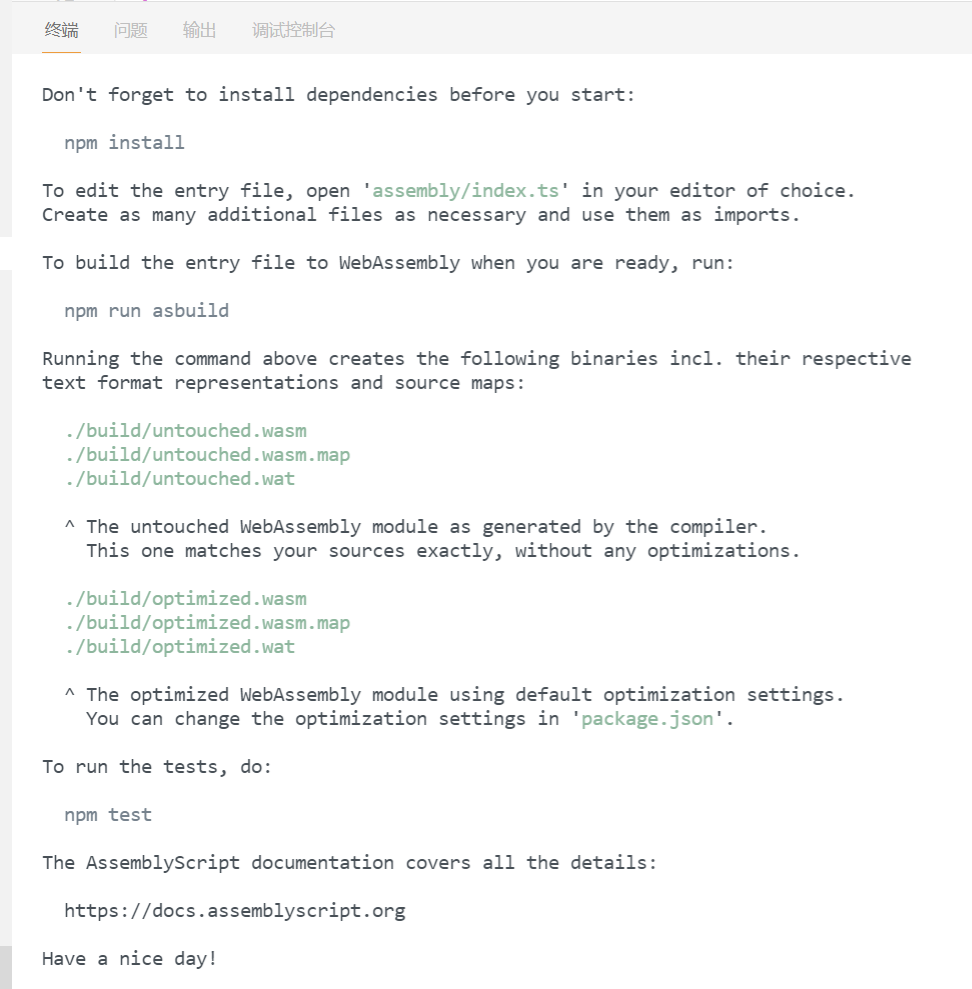Open the package.json link
Viewport: 972px width, 989px height.
(648, 719)
